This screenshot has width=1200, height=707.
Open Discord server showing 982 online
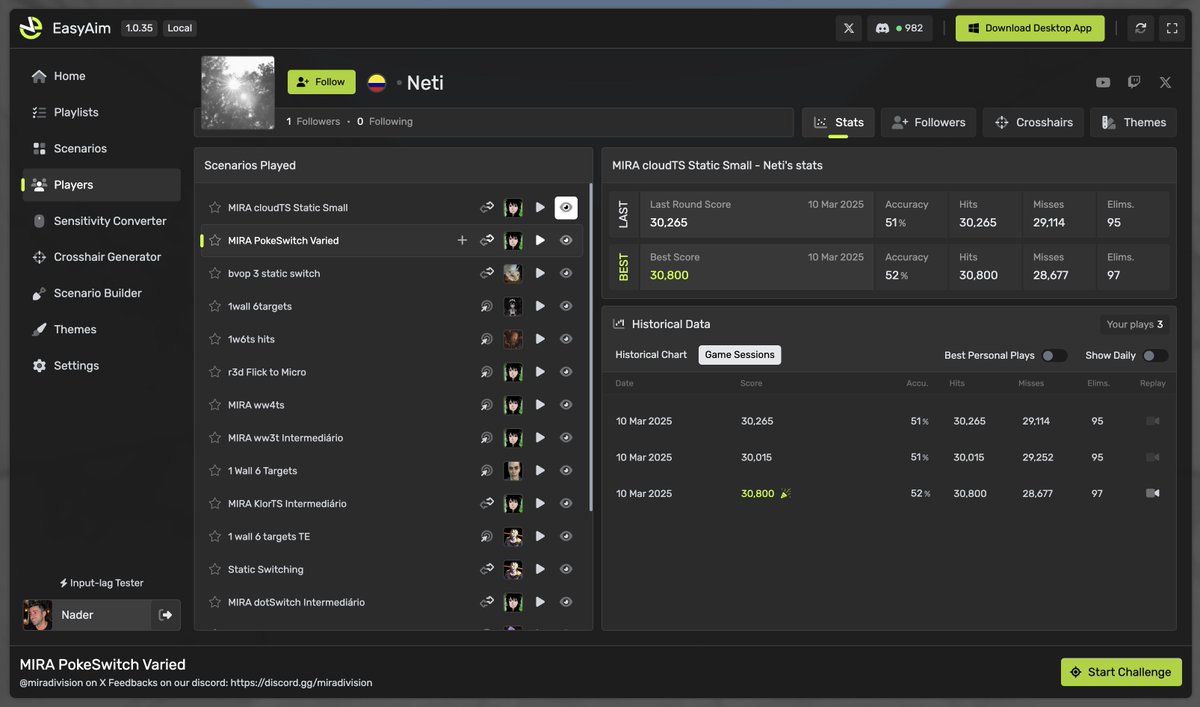click(900, 28)
